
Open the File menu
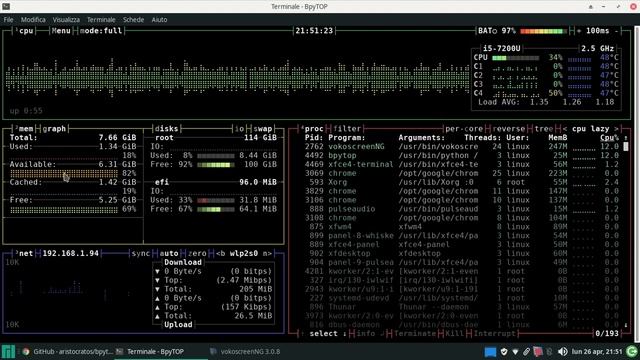pyautogui.click(x=8, y=20)
